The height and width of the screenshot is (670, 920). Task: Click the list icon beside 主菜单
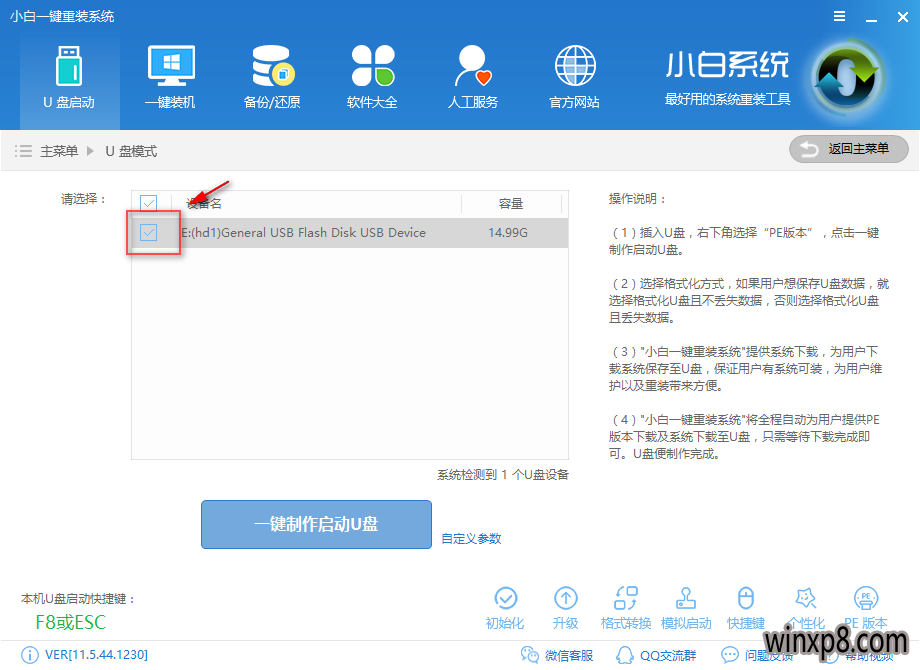click(x=23, y=151)
